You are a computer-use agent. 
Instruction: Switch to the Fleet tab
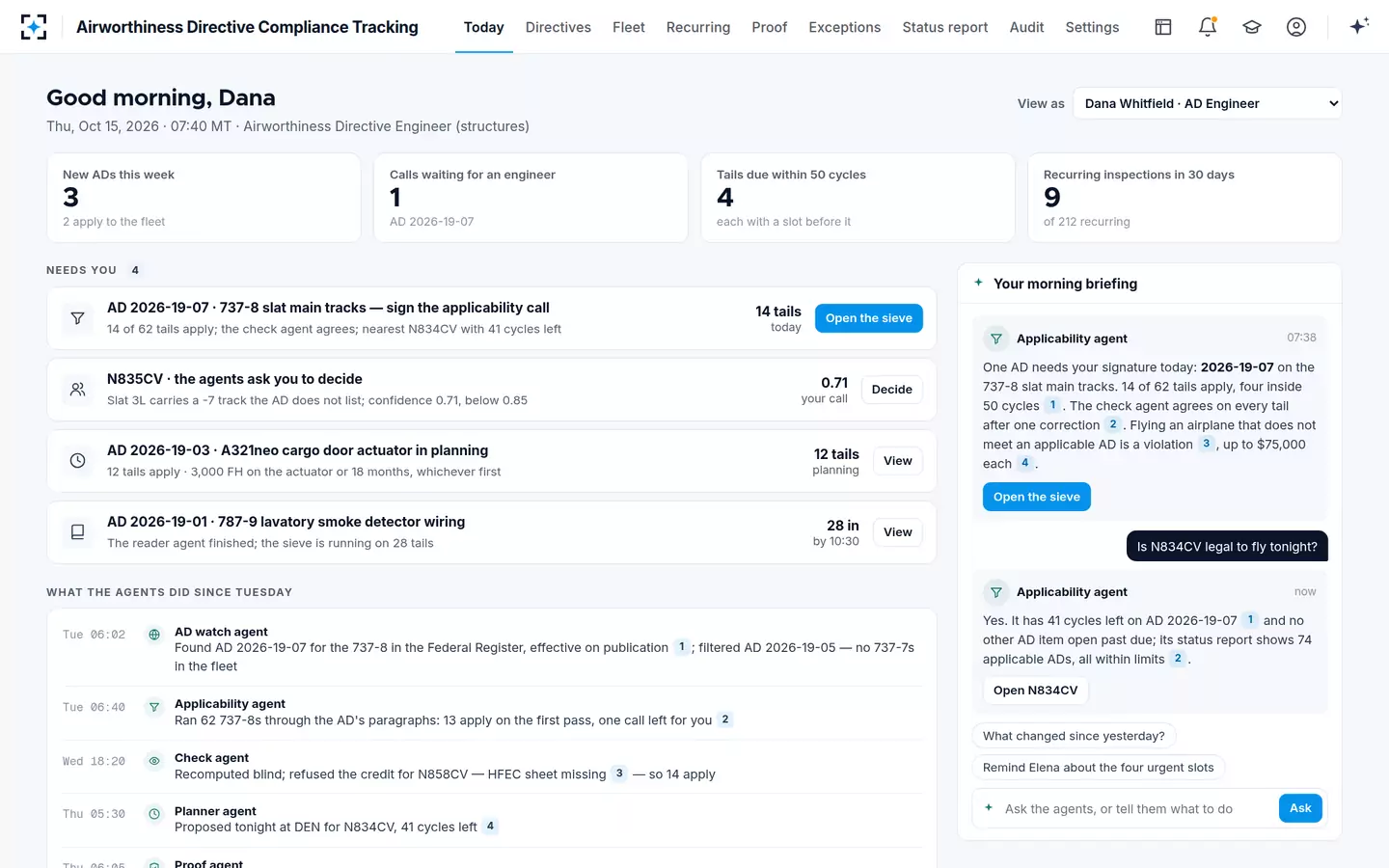tap(629, 27)
